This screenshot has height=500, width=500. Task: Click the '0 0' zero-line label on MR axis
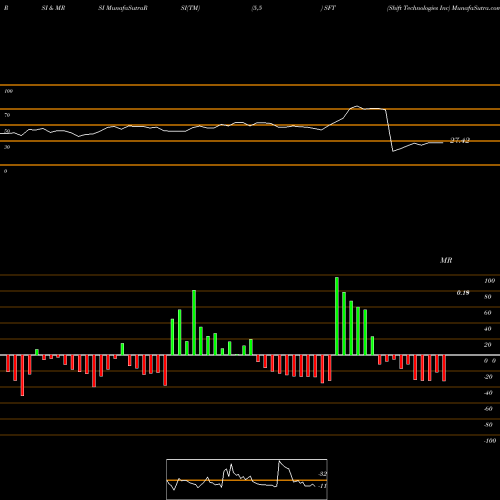490,361
